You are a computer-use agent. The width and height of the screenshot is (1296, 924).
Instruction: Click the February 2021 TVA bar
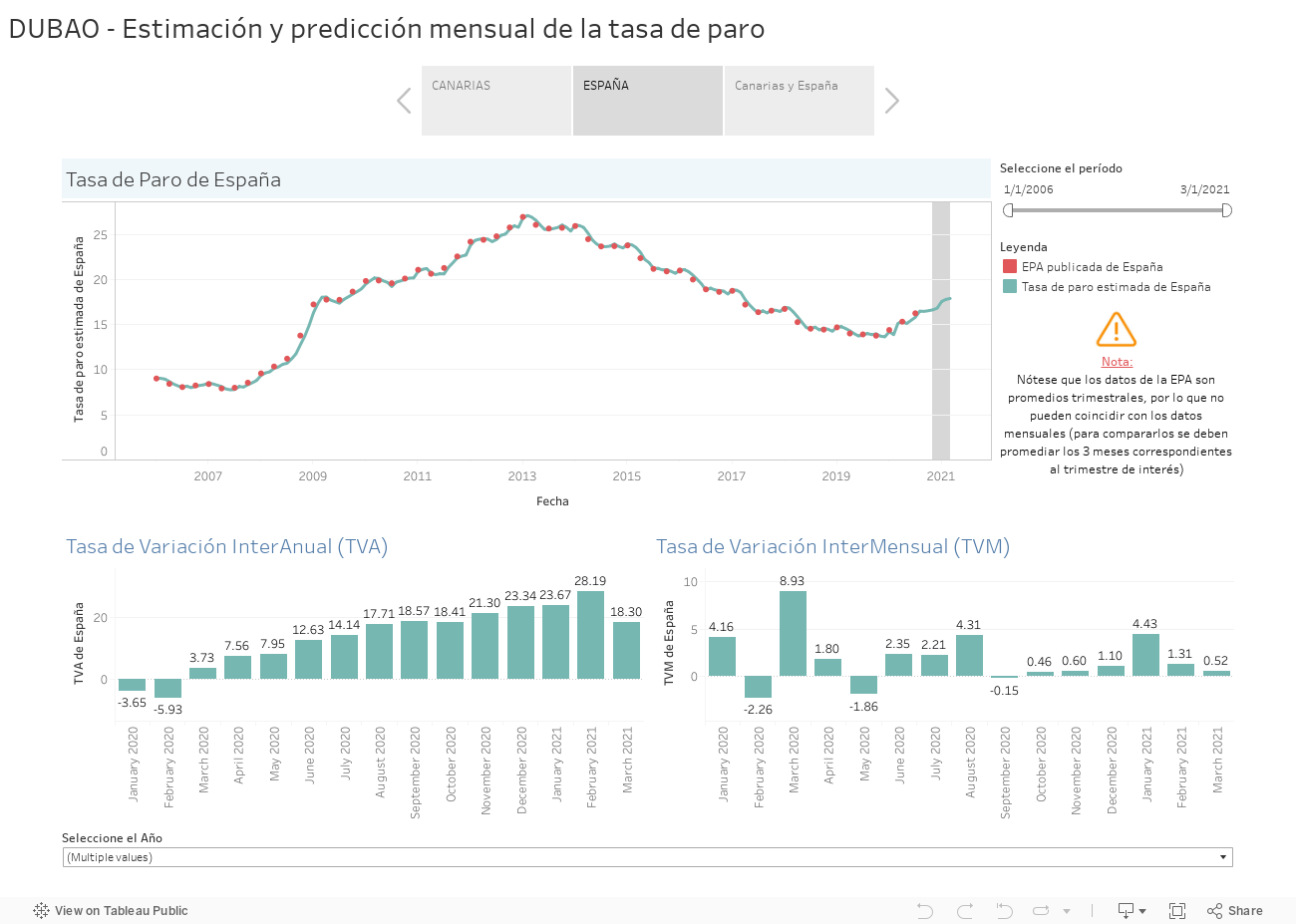coord(590,635)
